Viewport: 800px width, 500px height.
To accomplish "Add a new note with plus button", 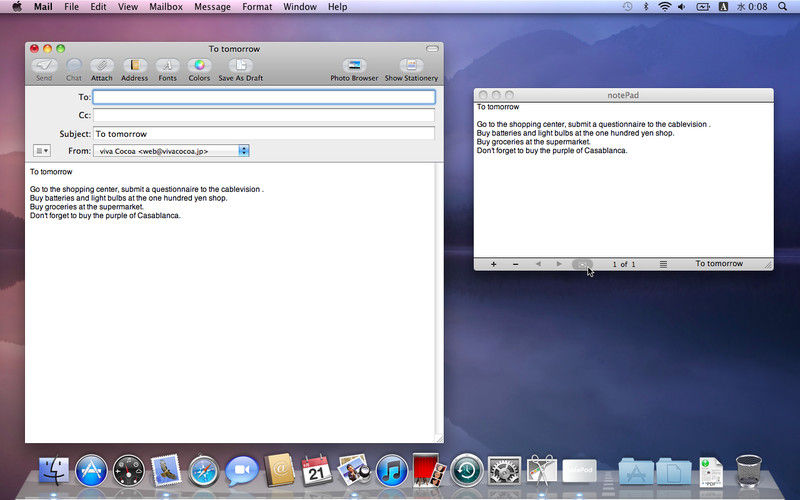I will (x=493, y=264).
